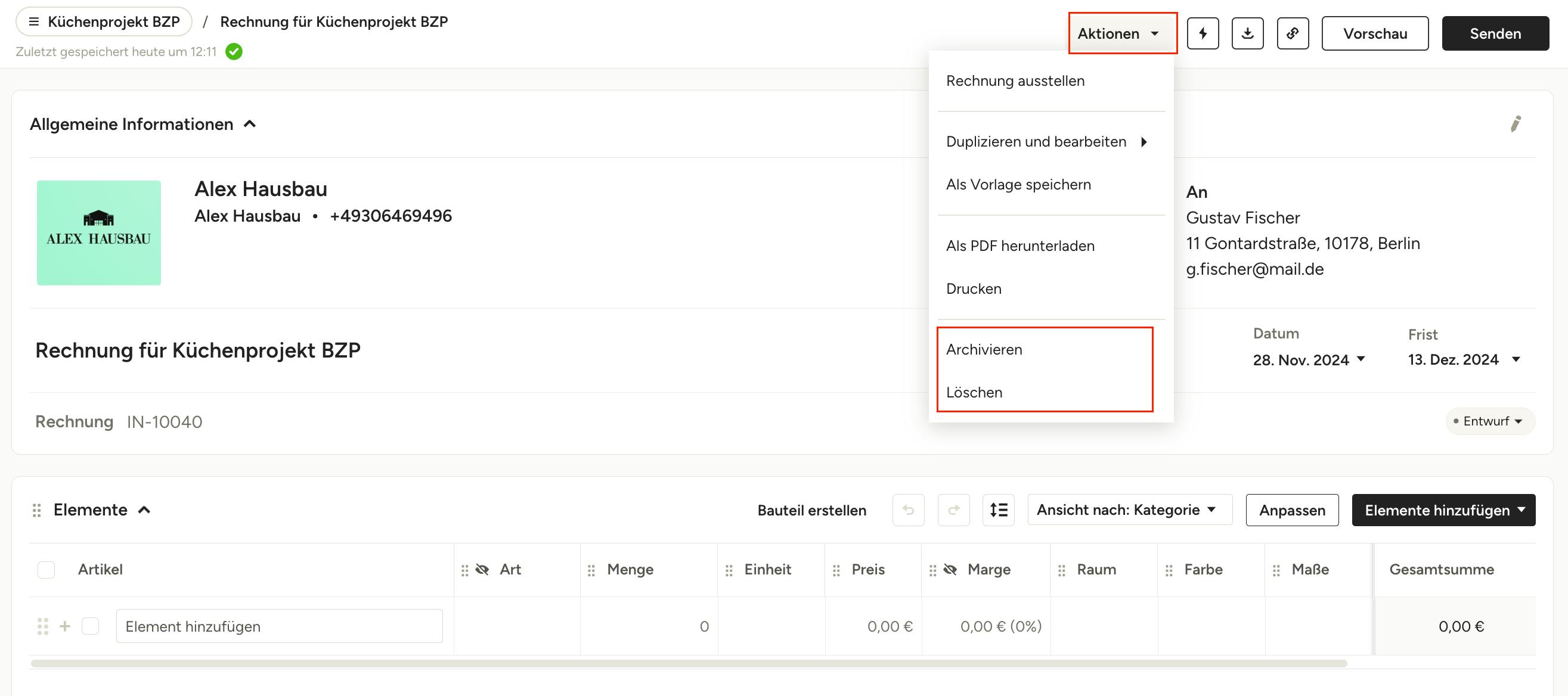This screenshot has height=696, width=1568.
Task: Click phone number +49306469496
Action: pyautogui.click(x=390, y=216)
